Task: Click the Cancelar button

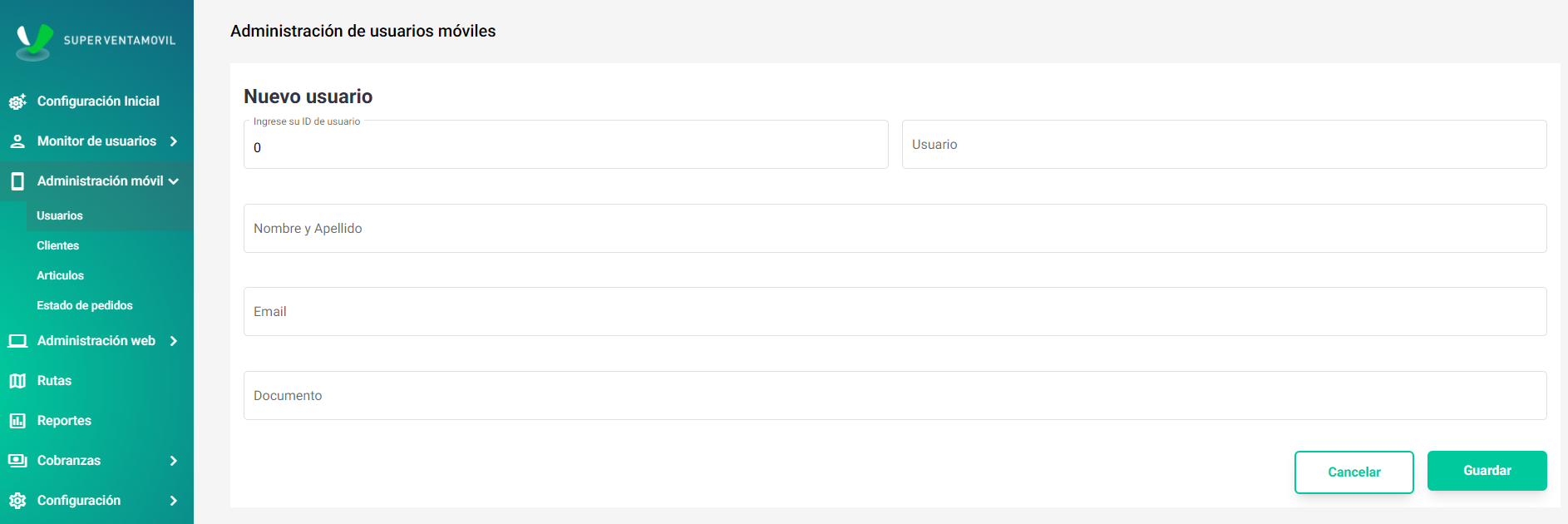Action: (1354, 472)
